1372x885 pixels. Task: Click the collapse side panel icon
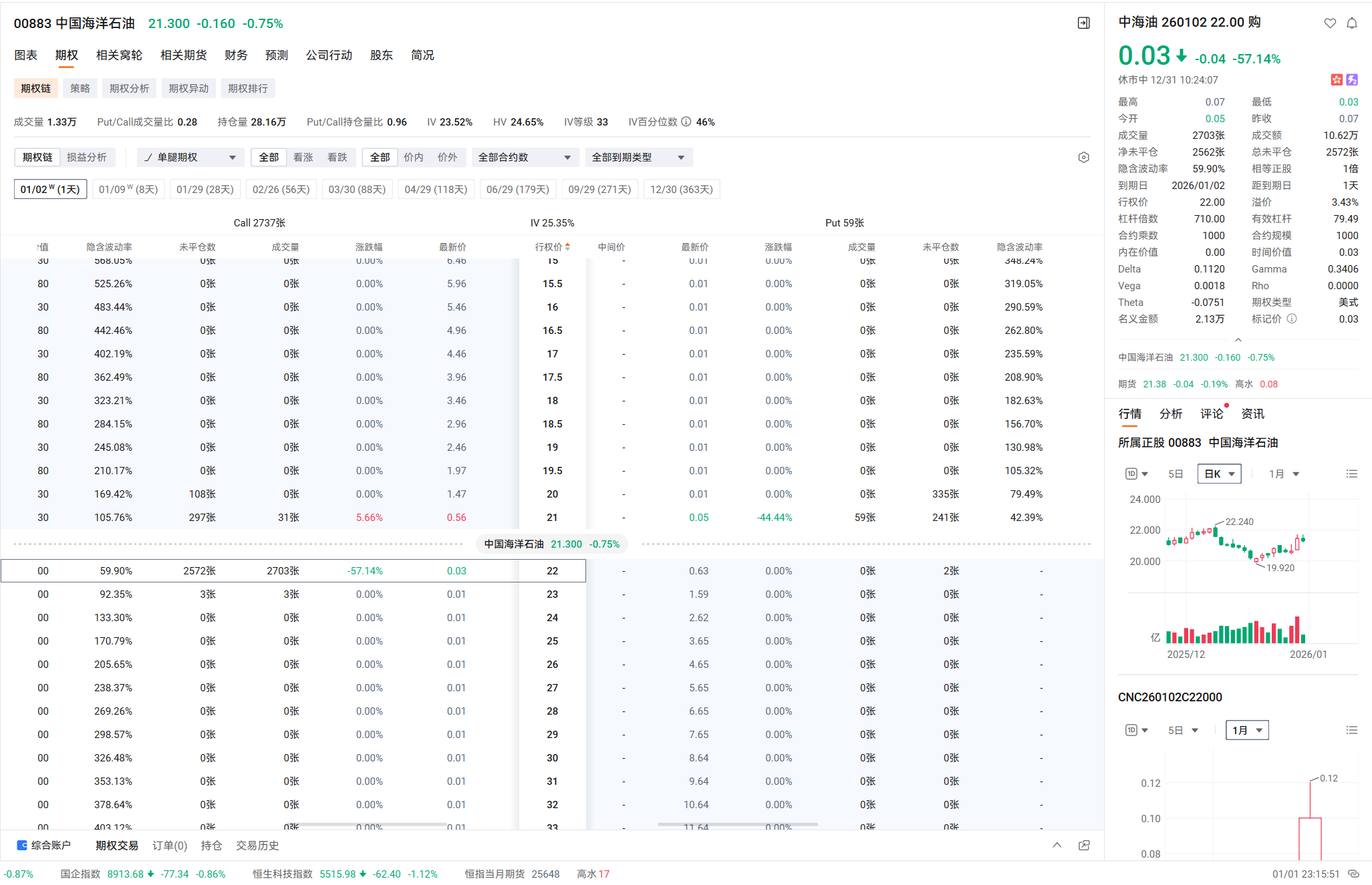click(x=1083, y=23)
